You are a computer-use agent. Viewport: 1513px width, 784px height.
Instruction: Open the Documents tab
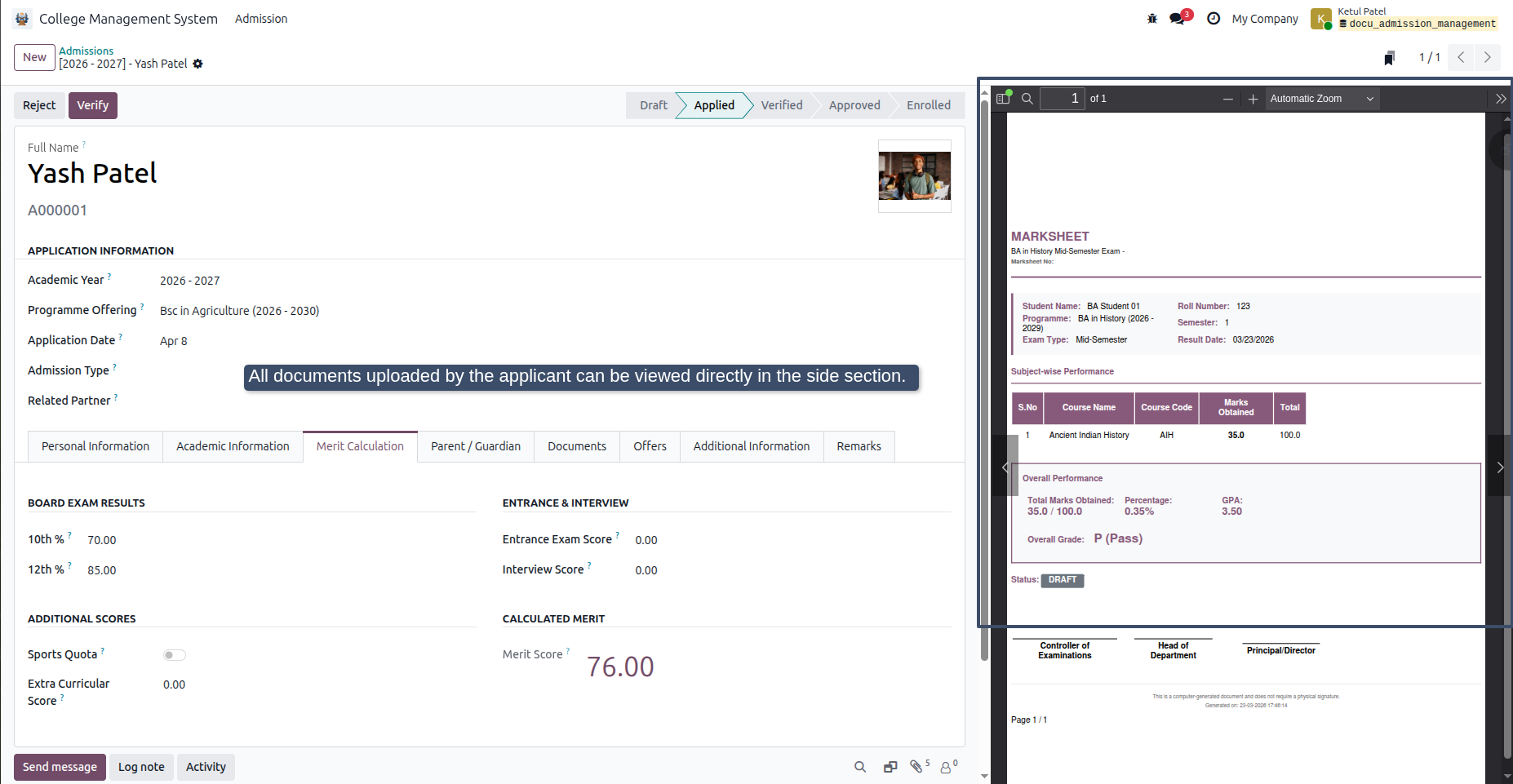point(577,446)
